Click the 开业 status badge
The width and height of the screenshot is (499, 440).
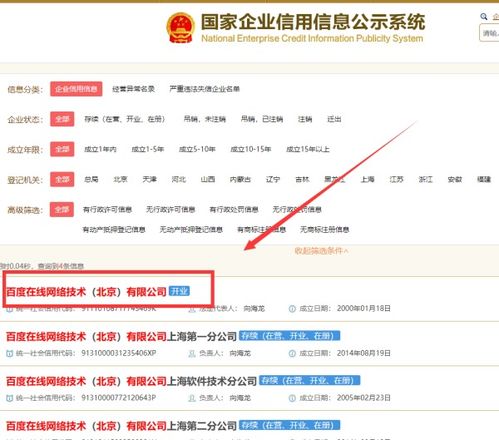[x=179, y=291]
